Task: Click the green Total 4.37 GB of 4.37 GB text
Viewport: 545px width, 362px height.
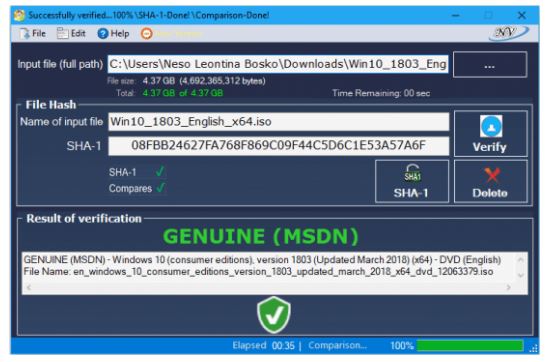Action: [183, 93]
